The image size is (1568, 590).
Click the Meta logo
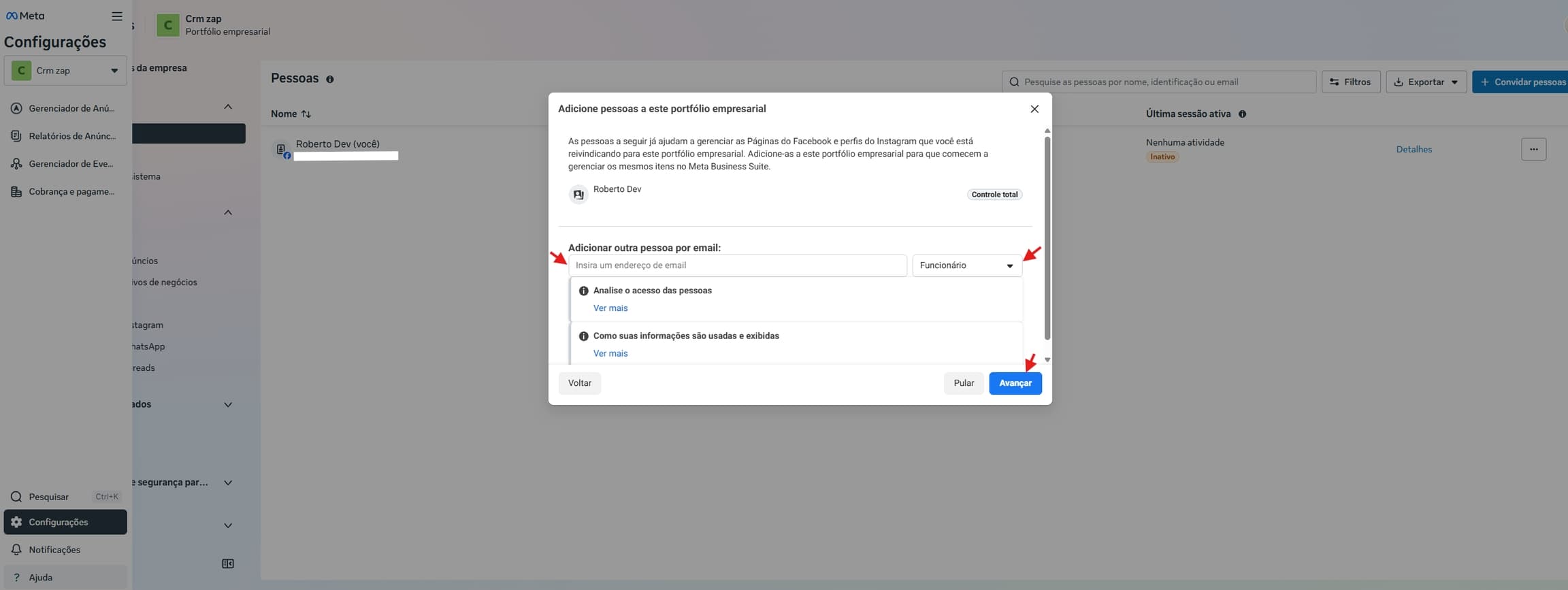coord(25,16)
